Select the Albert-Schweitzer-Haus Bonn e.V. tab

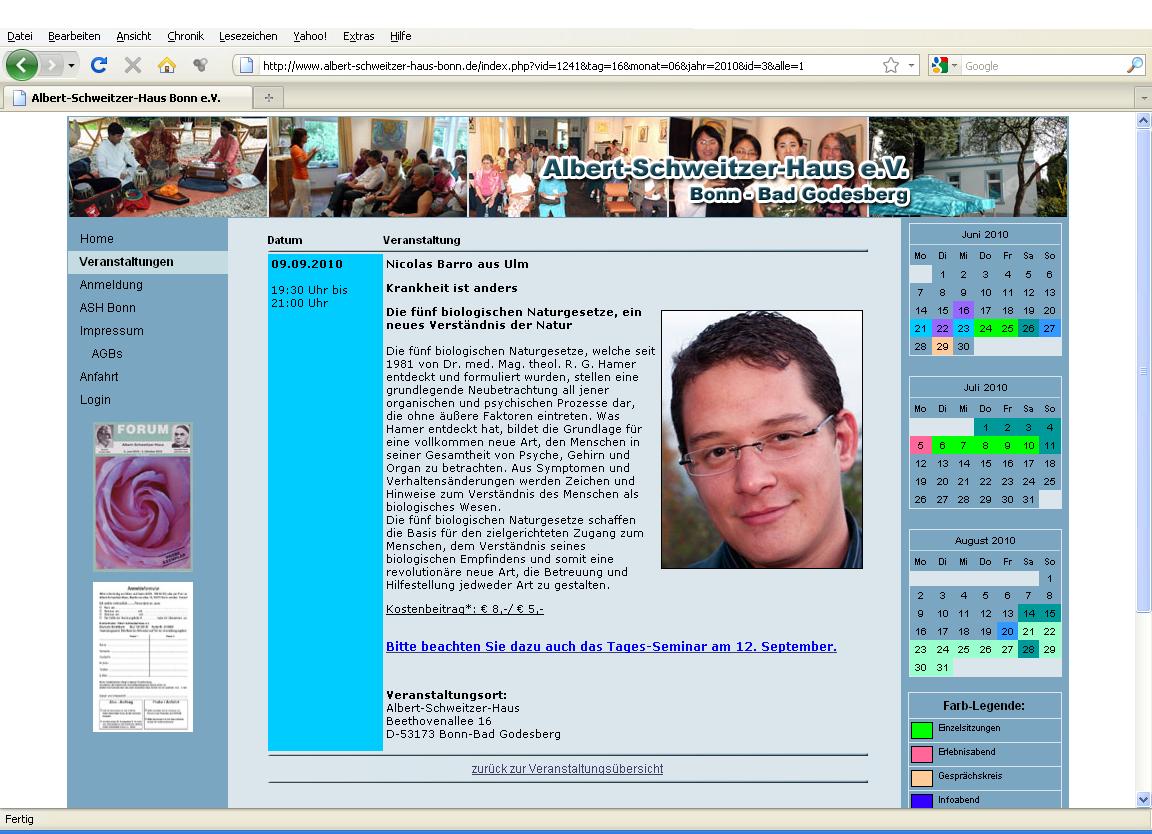point(125,98)
